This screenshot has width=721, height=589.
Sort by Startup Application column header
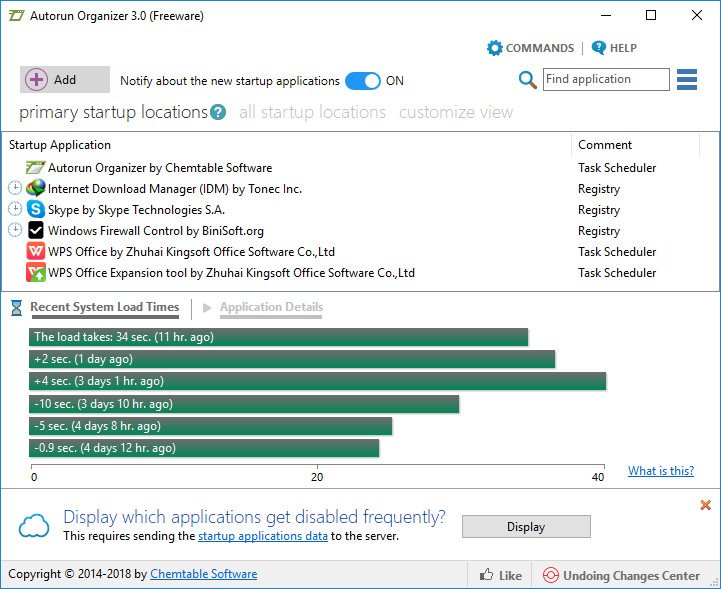click(60, 145)
